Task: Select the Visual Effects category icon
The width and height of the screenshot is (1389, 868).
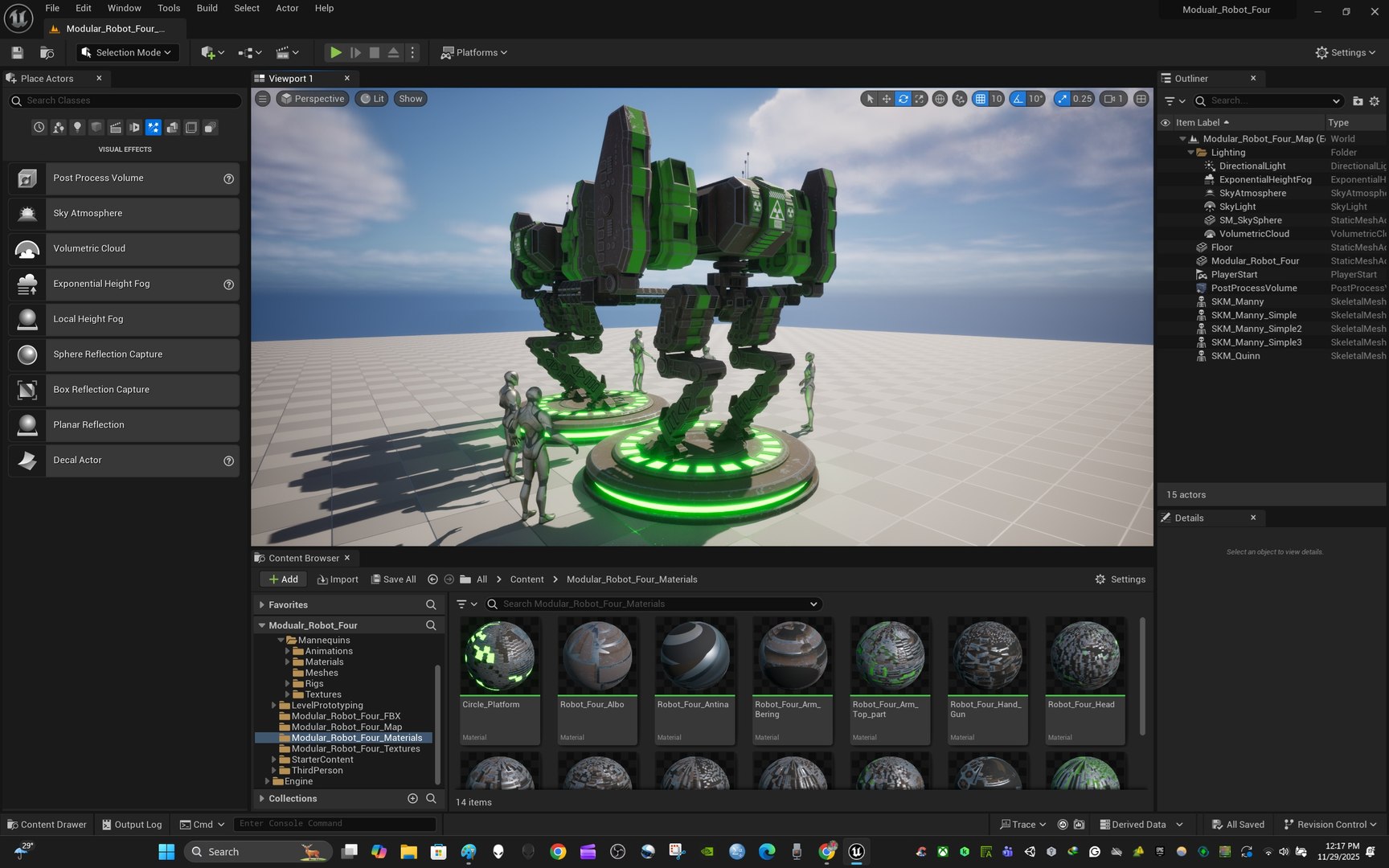Action: pyautogui.click(x=153, y=128)
